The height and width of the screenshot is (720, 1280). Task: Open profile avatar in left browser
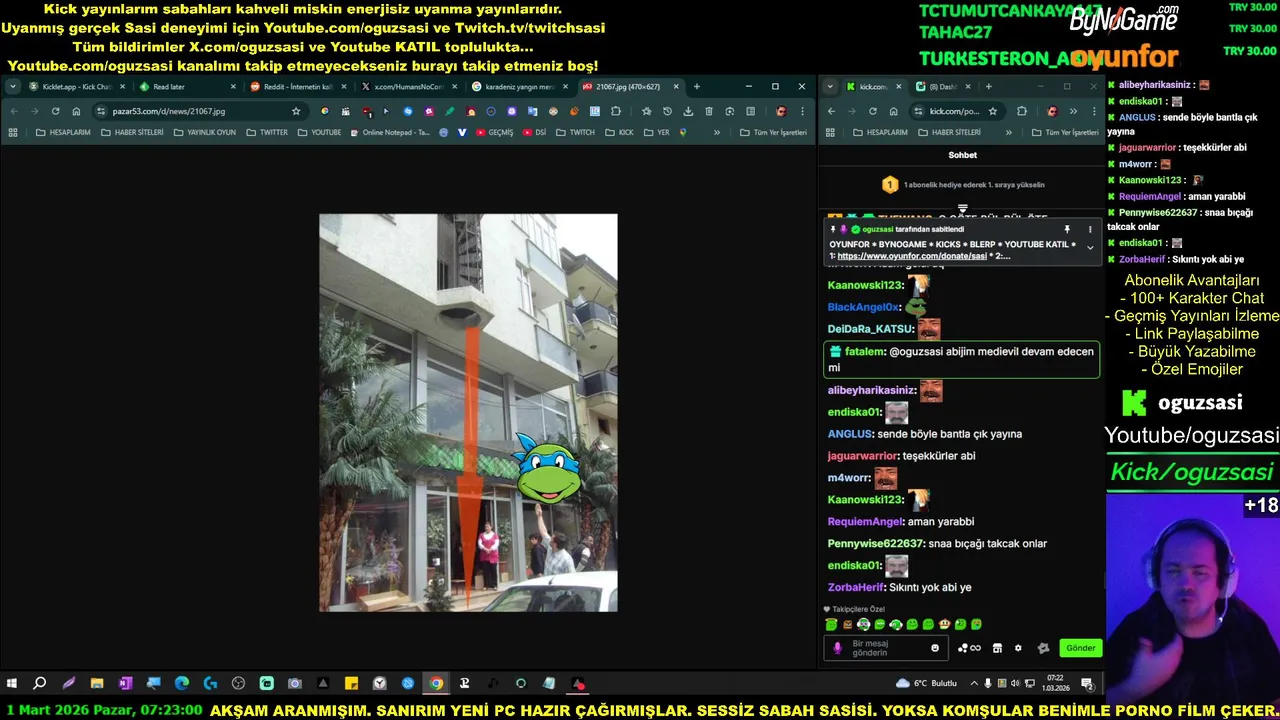pyautogui.click(x=781, y=111)
